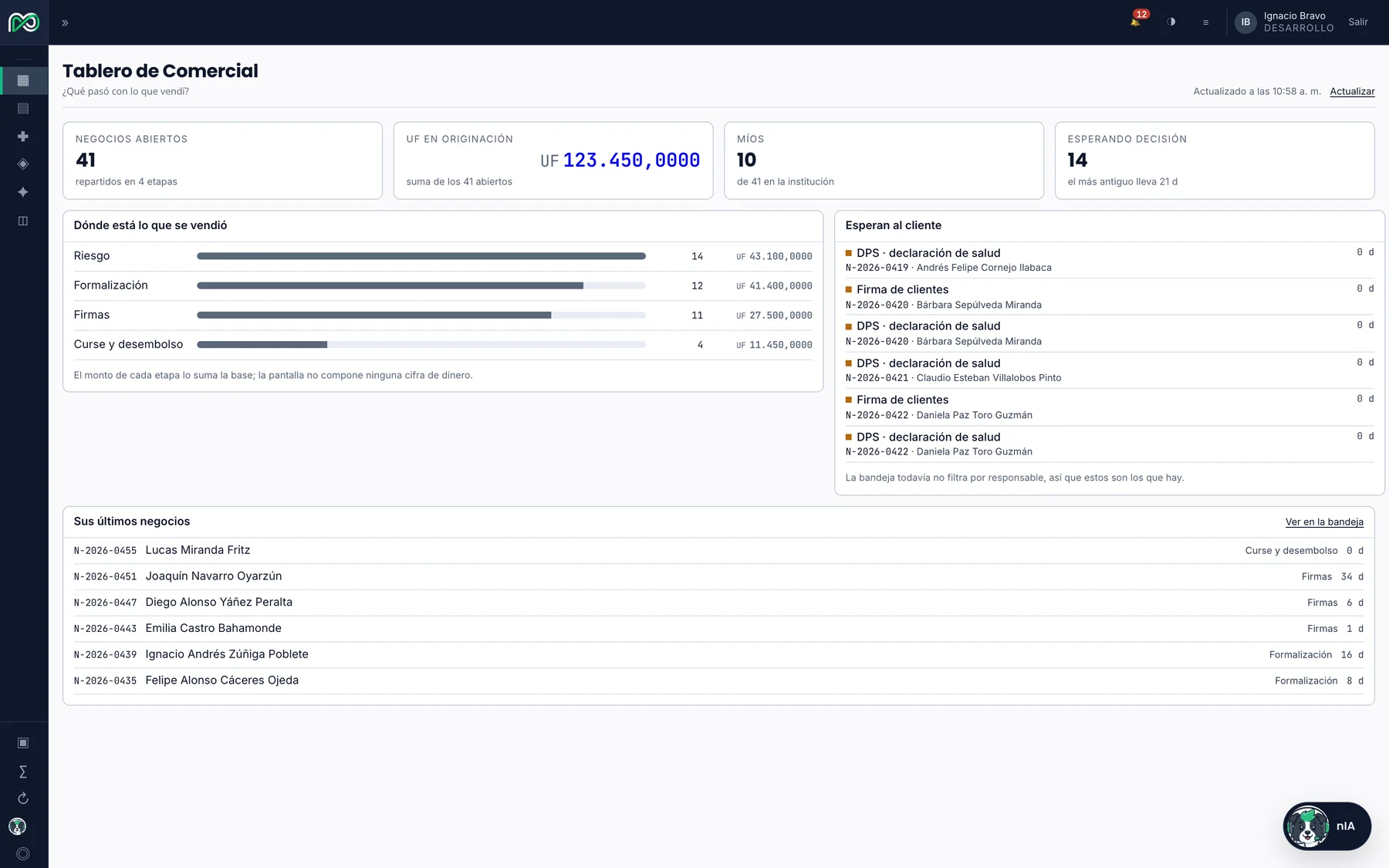This screenshot has height=868, width=1389.
Task: Click the plus cross icon in sidebar
Action: tap(23, 137)
